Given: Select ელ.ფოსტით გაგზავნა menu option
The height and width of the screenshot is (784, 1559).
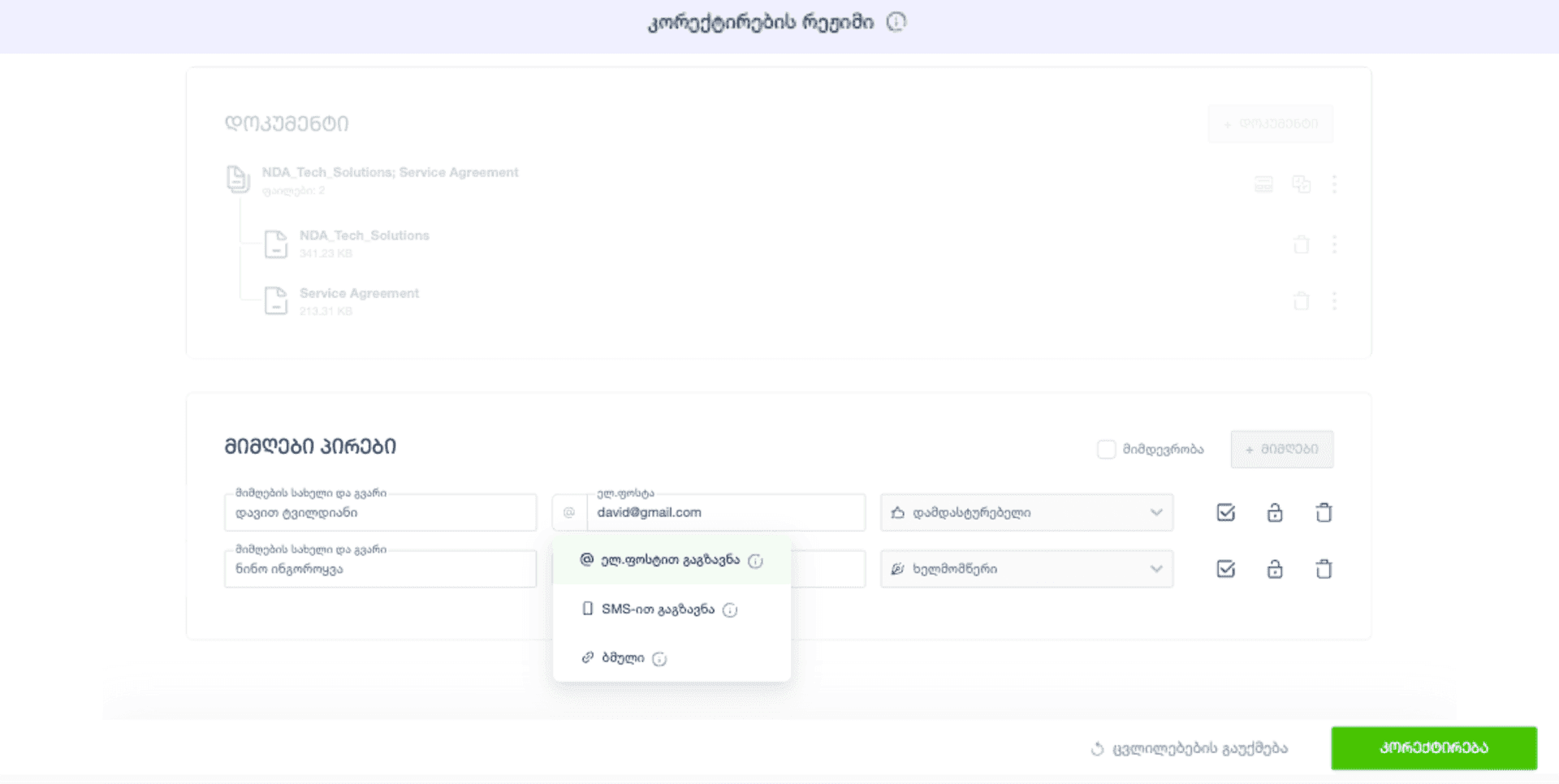Looking at the screenshot, I should coord(672,560).
